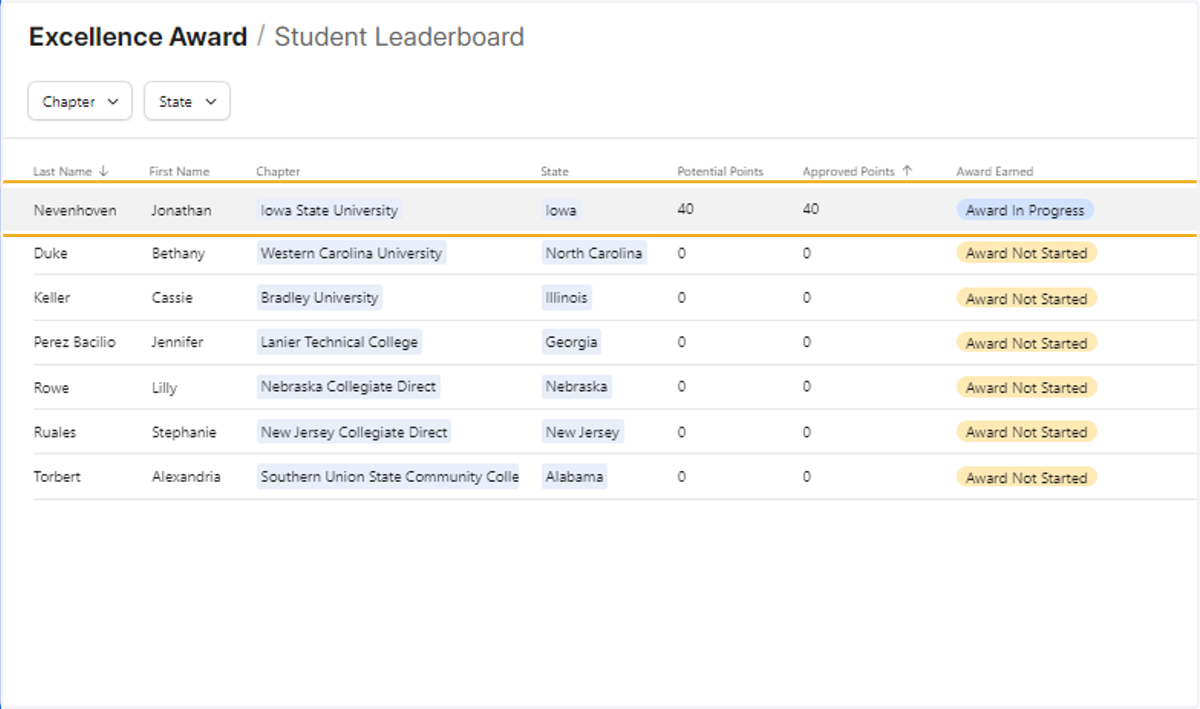Select the Ruales last name cell
This screenshot has width=1200, height=709.
55,432
